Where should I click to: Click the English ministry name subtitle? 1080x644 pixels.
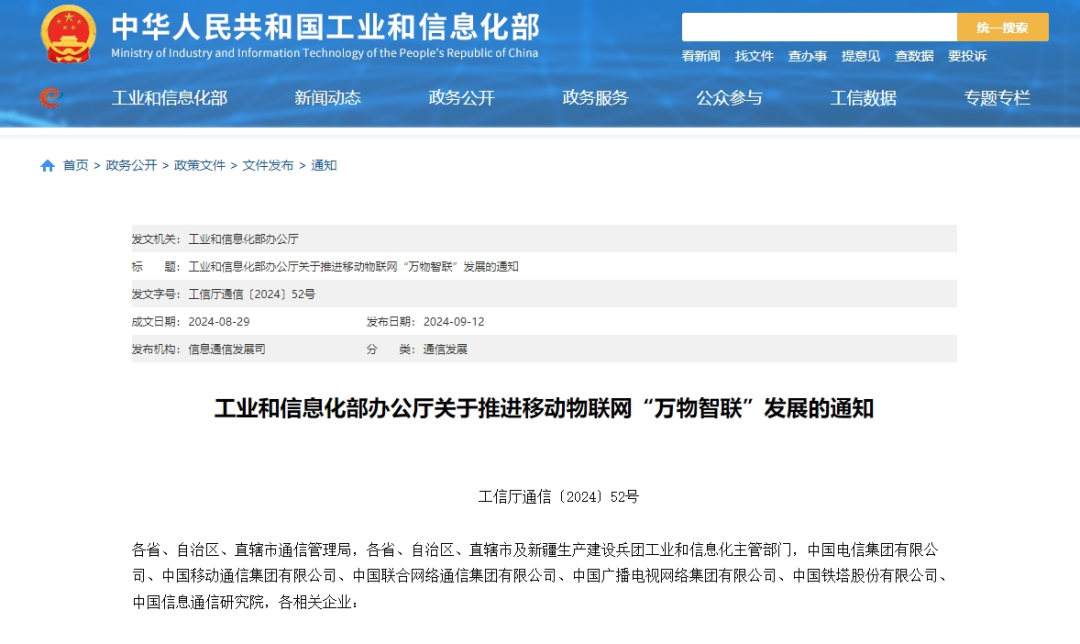point(324,53)
